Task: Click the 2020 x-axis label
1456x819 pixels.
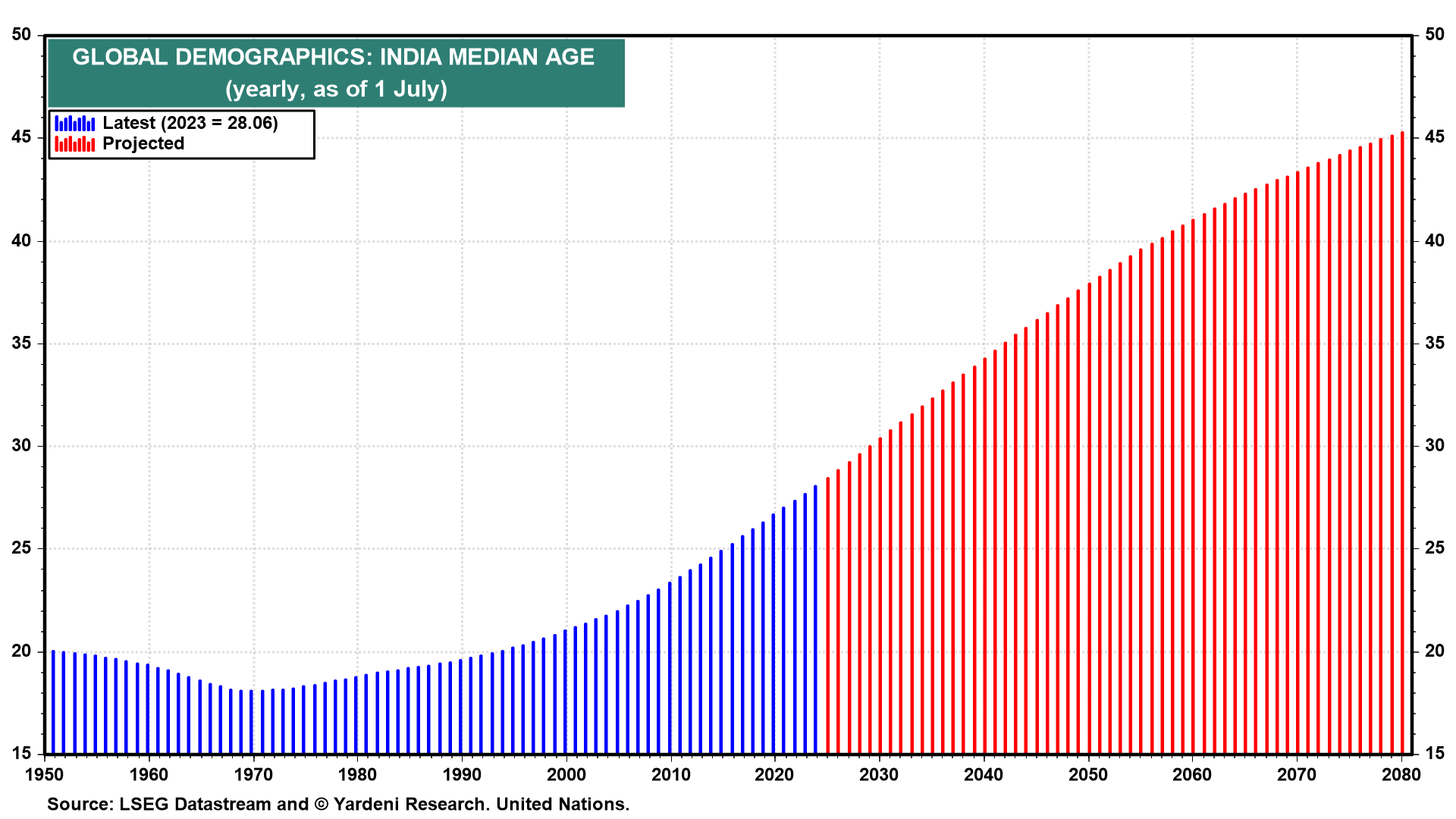Action: [x=774, y=774]
